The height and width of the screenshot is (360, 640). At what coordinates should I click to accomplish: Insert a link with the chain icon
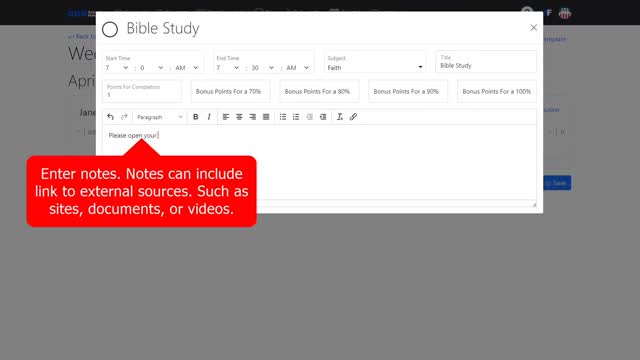pos(353,117)
